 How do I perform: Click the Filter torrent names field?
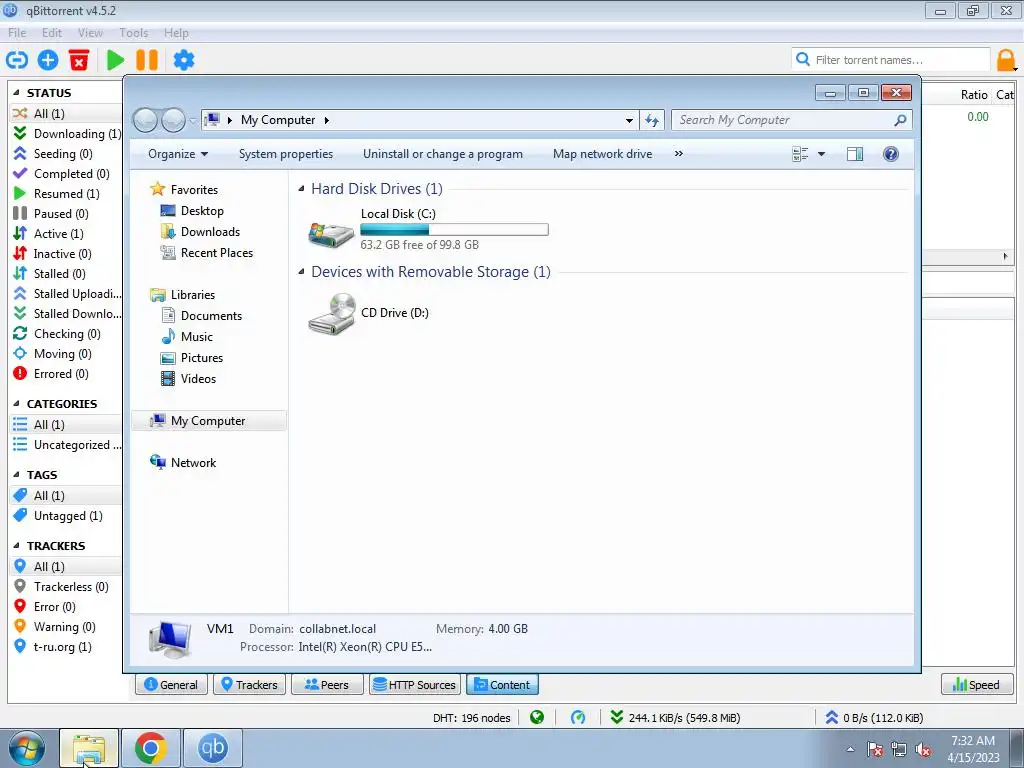(x=891, y=60)
